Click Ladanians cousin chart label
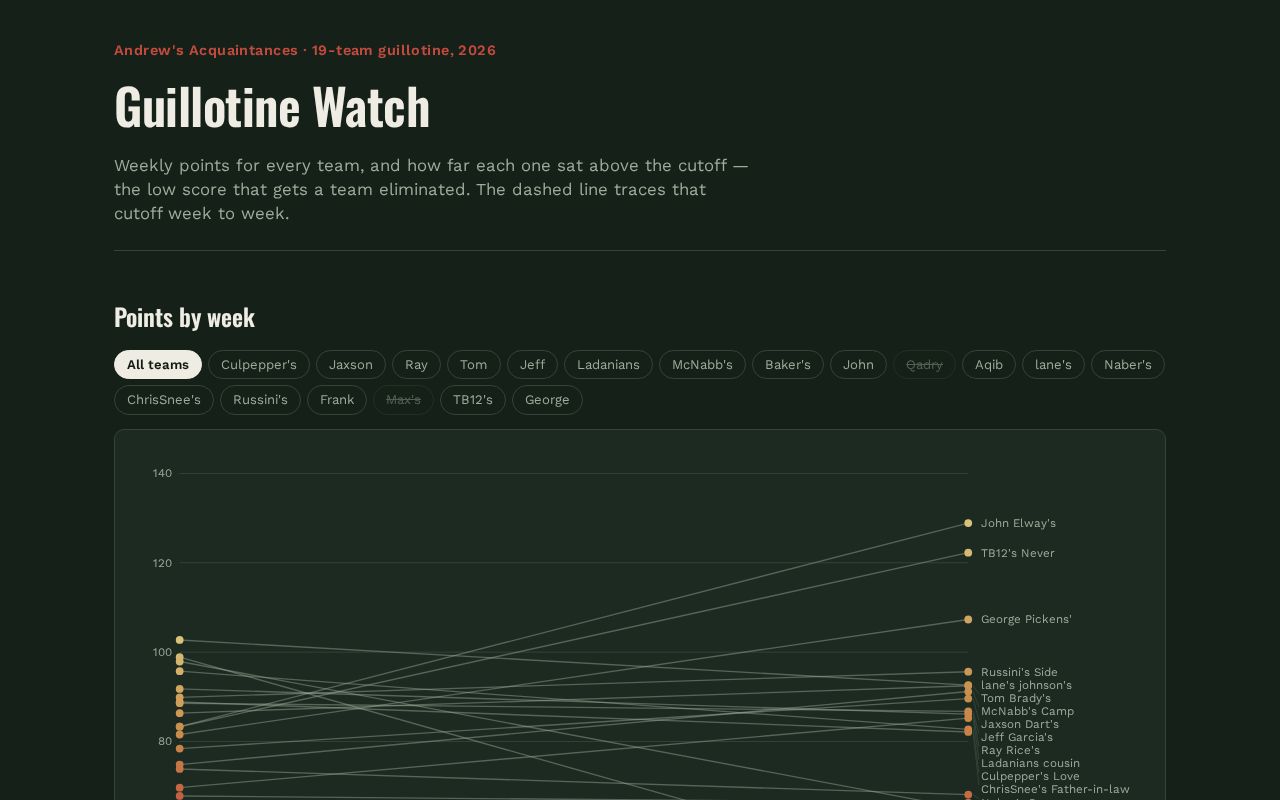This screenshot has height=800, width=1280. coord(1030,763)
